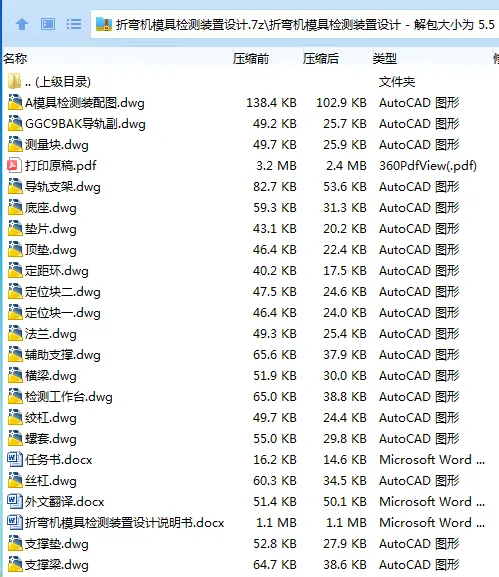Click the icon of 顶垫.dwg
Viewport: 499px width, 577px height.
[x=15, y=249]
